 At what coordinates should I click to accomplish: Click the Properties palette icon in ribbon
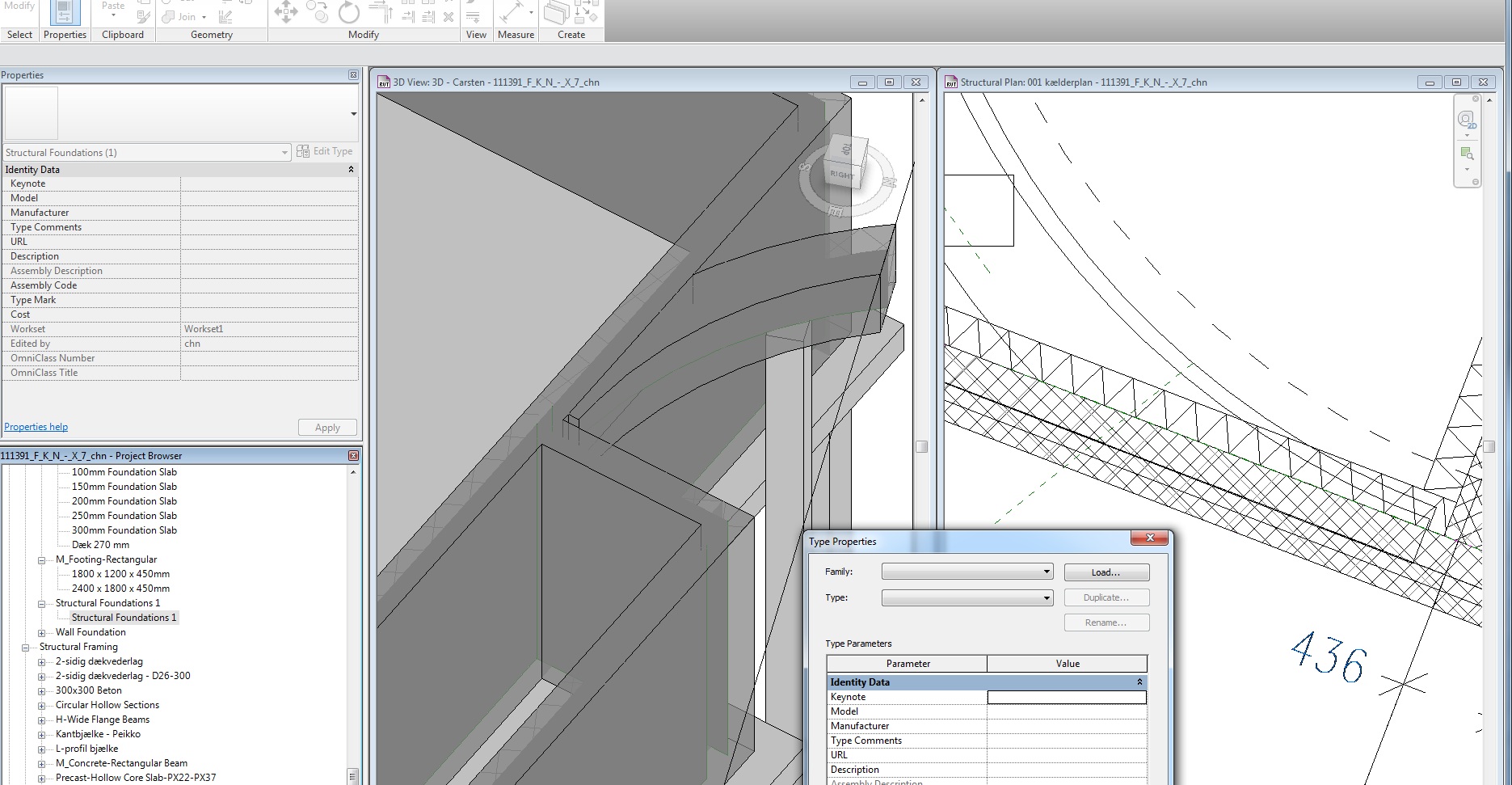(65, 14)
